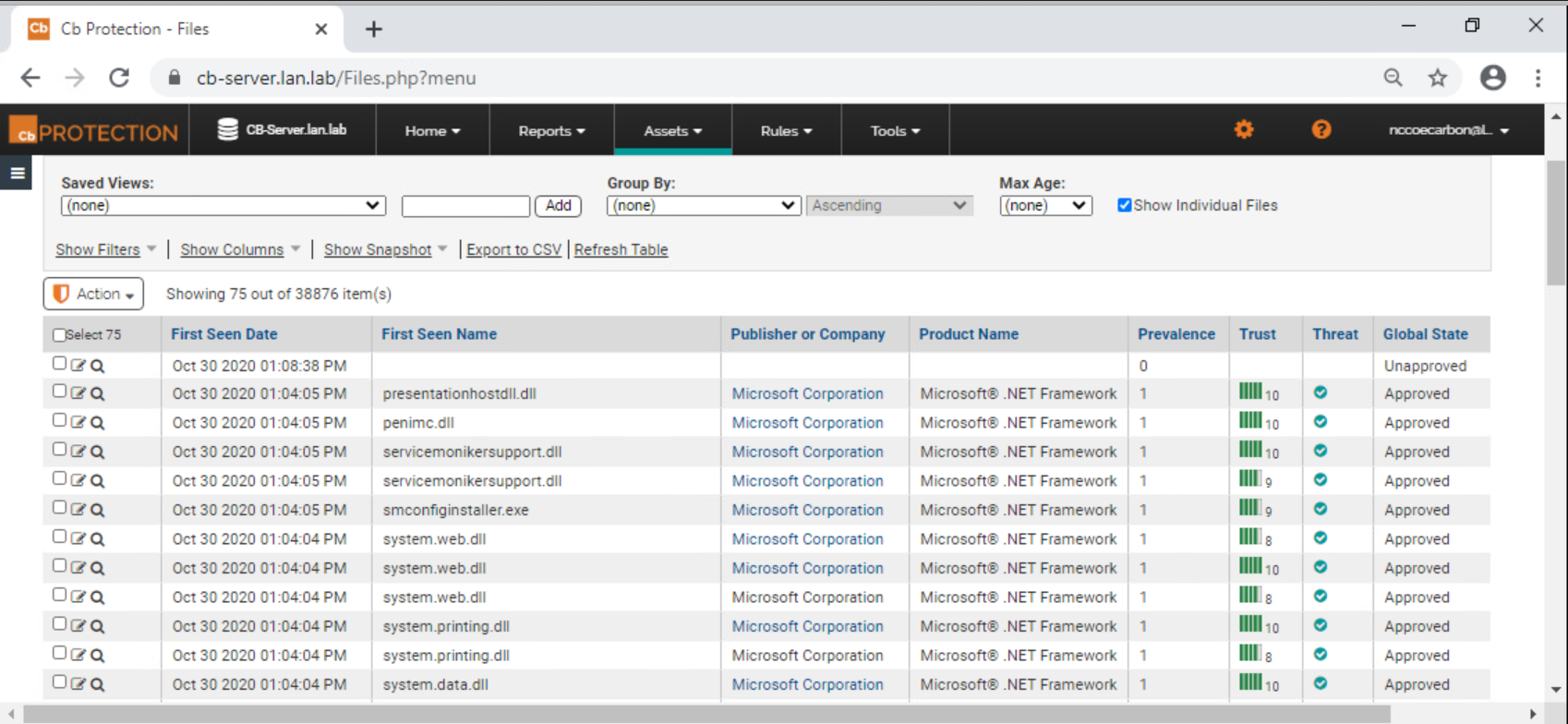Sort by Global State column header

tap(1425, 334)
